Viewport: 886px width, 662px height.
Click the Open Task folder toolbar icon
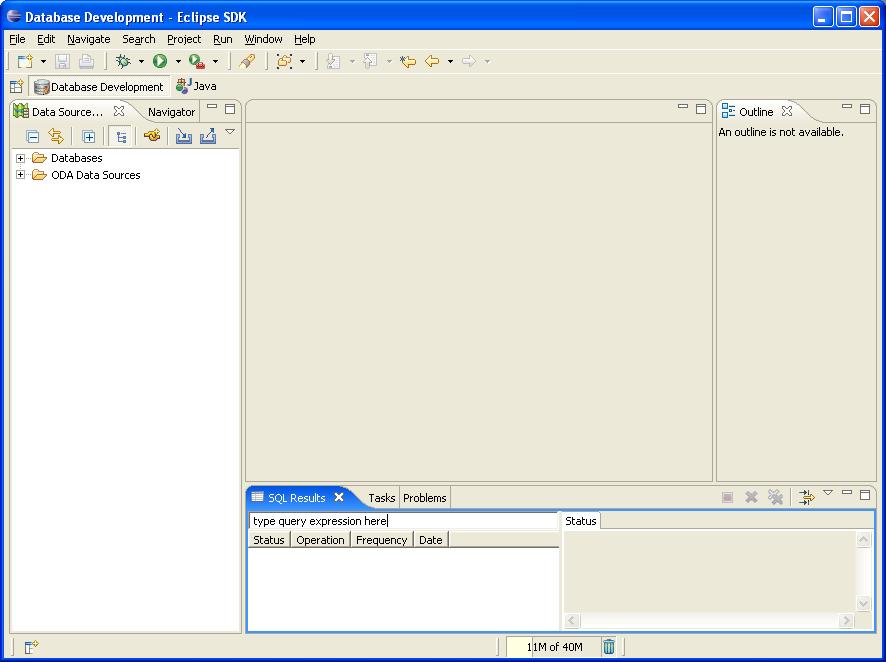[x=284, y=61]
